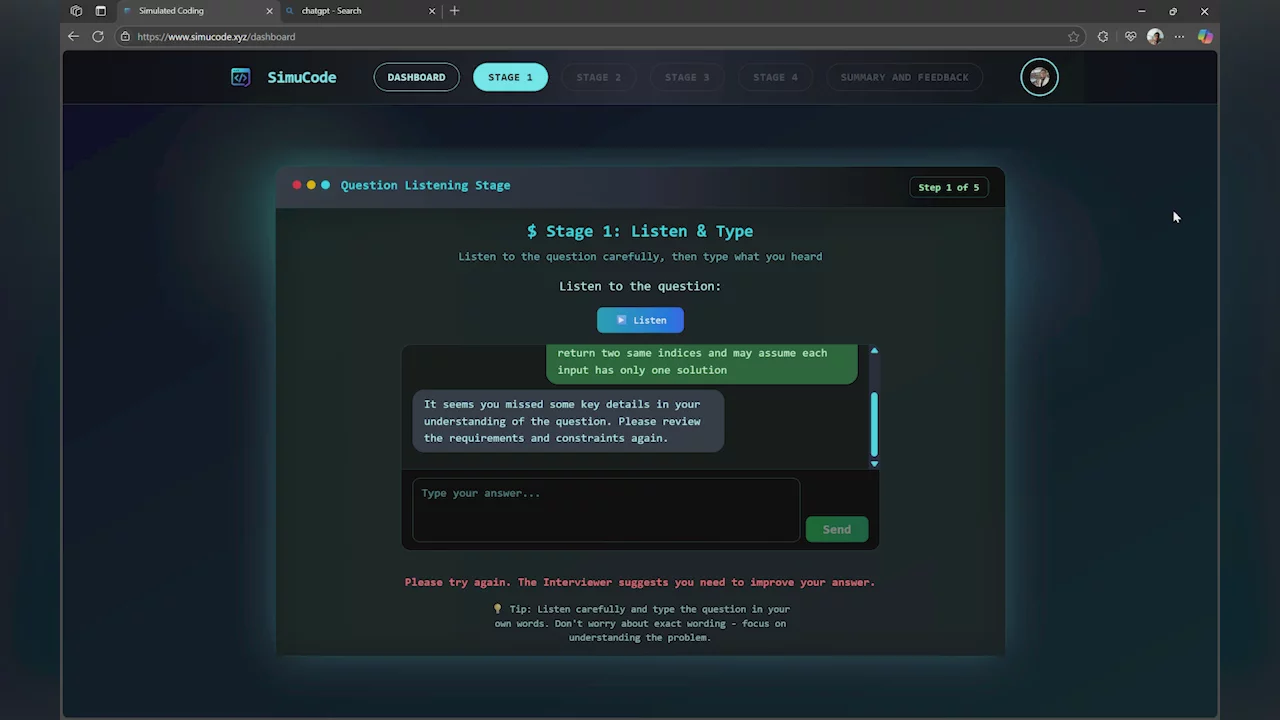Click the chat scrollbar up arrow
The image size is (1280, 720).
click(x=874, y=351)
